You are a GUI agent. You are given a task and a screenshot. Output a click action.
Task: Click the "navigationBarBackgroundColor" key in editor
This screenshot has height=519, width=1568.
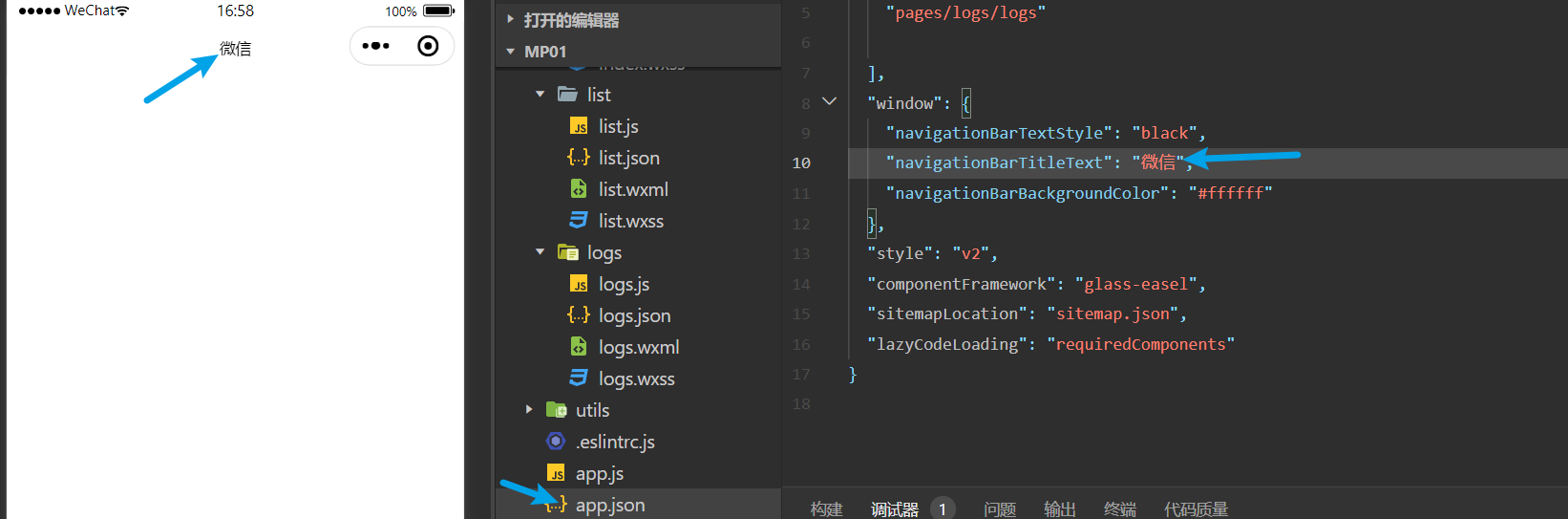(x=1028, y=193)
